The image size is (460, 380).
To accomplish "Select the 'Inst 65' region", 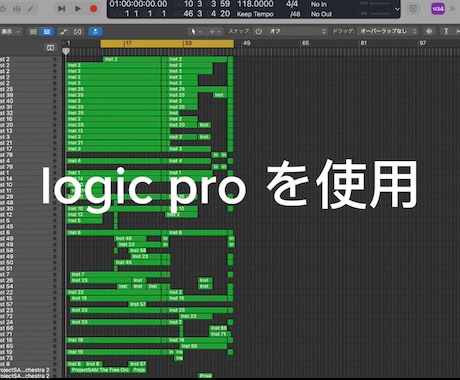I will tap(203, 346).
